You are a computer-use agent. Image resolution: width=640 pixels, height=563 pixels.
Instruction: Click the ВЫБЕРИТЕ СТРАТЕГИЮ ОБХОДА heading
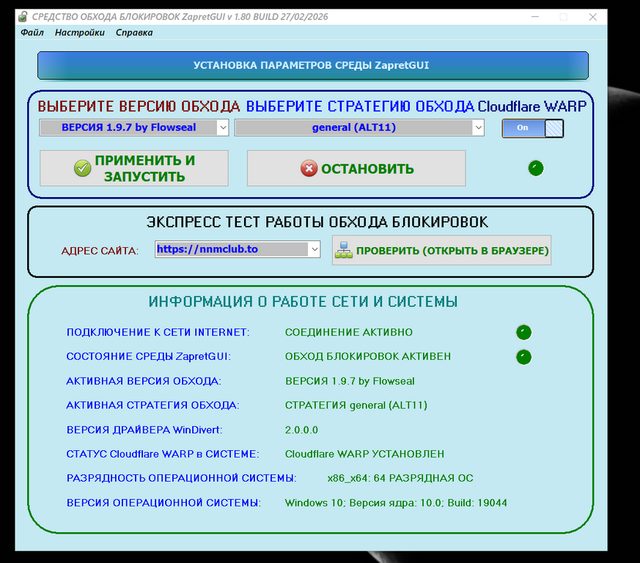coord(360,107)
